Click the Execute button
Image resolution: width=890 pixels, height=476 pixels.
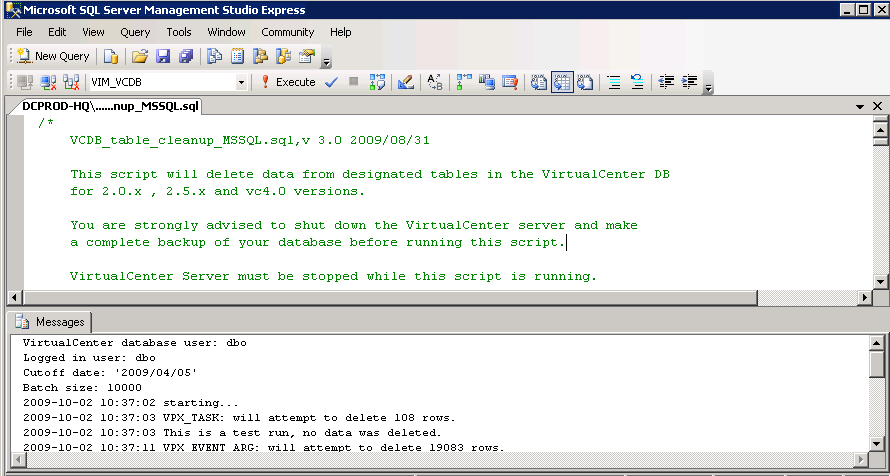(x=287, y=82)
